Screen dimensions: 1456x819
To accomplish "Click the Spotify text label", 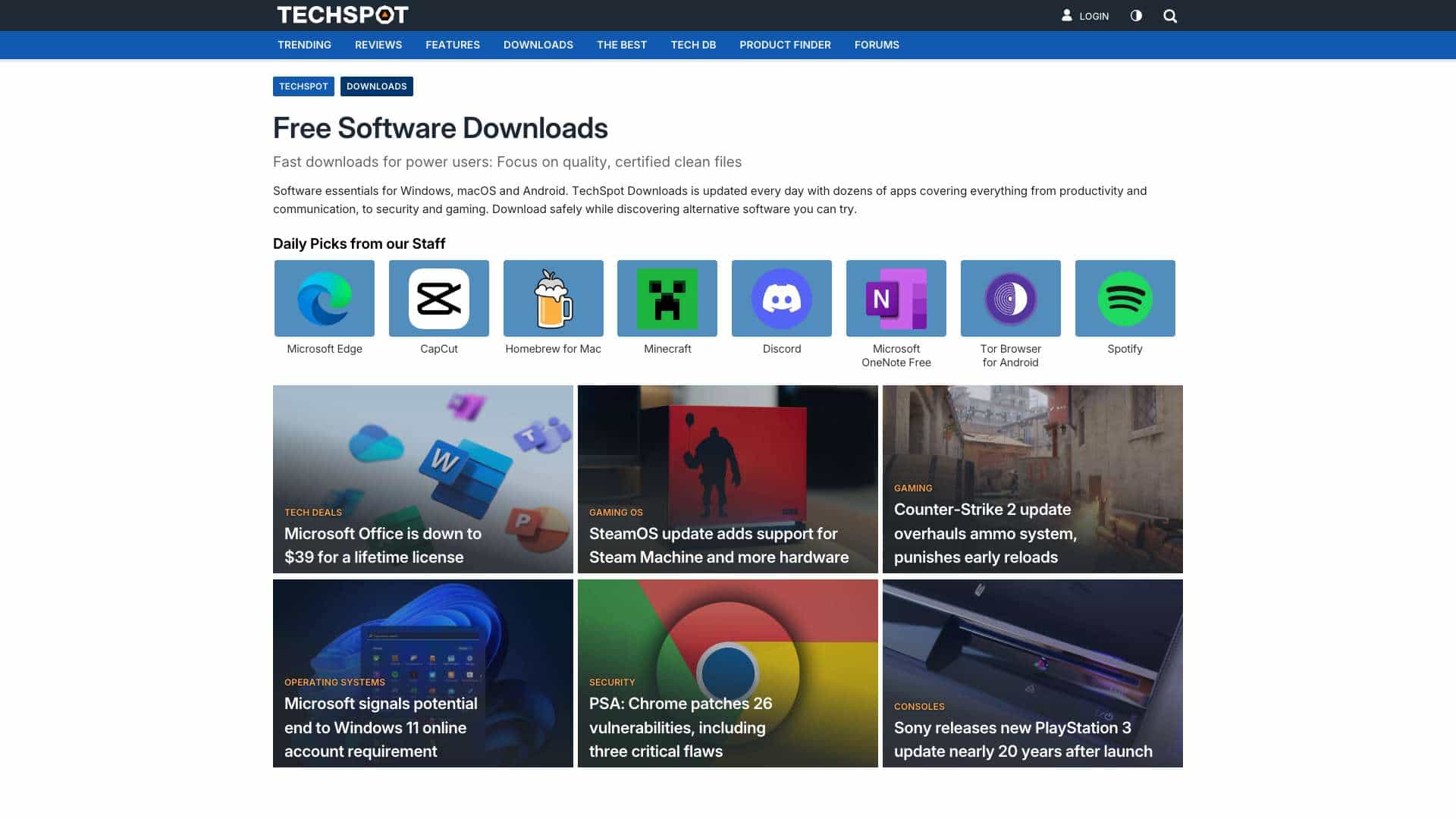I will [x=1125, y=349].
